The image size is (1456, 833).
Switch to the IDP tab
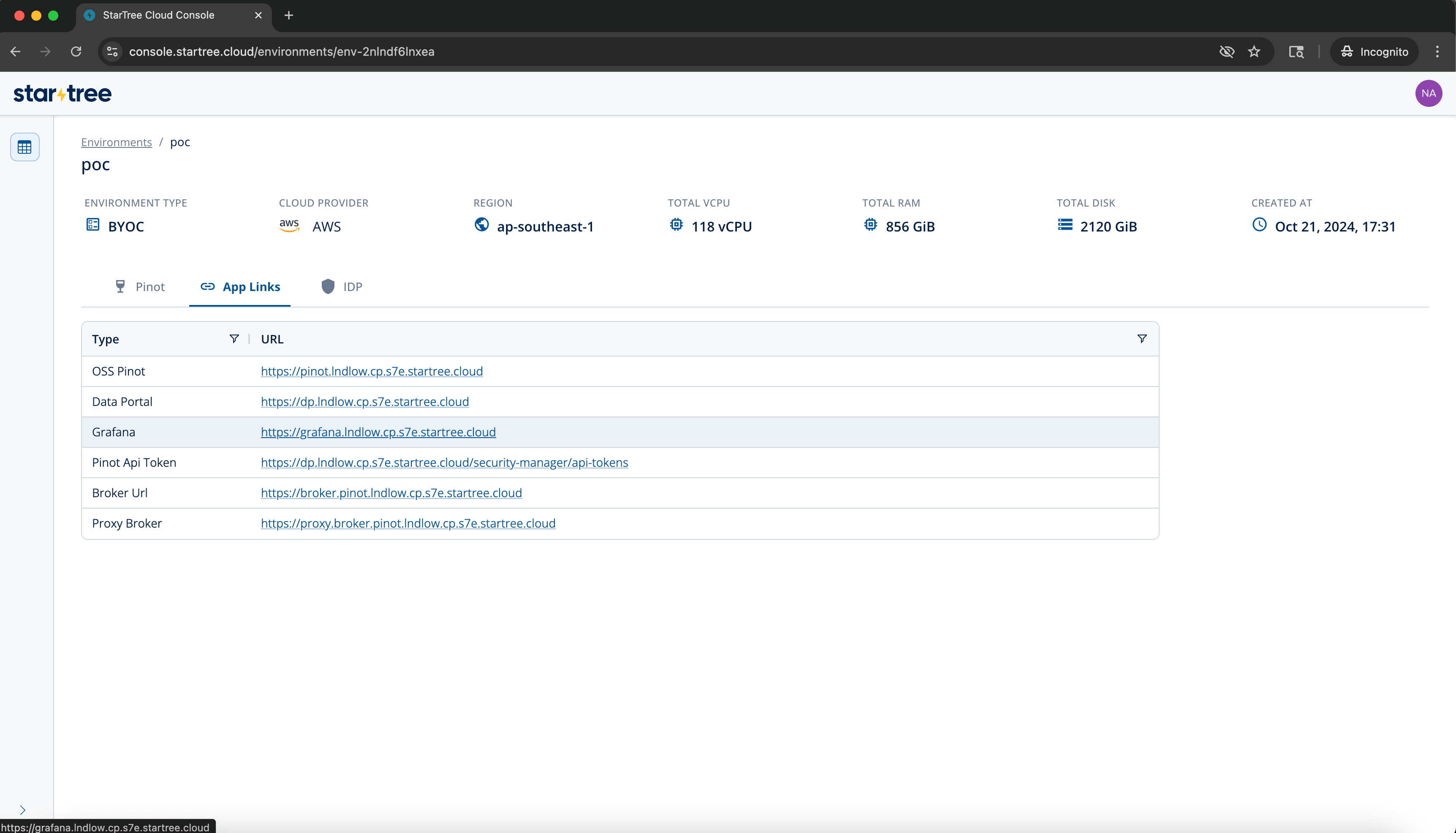coord(342,287)
